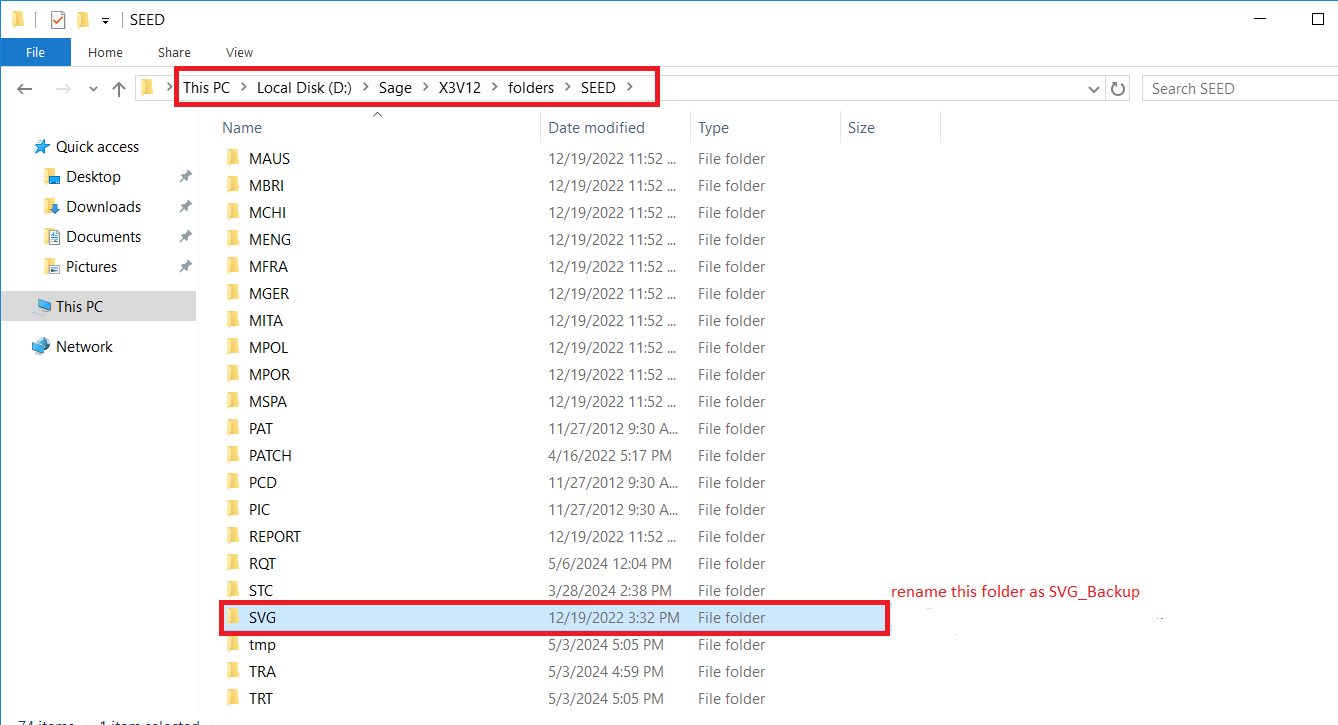Select the Network icon in sidebar
The height and width of the screenshot is (725, 1338).
coord(41,346)
